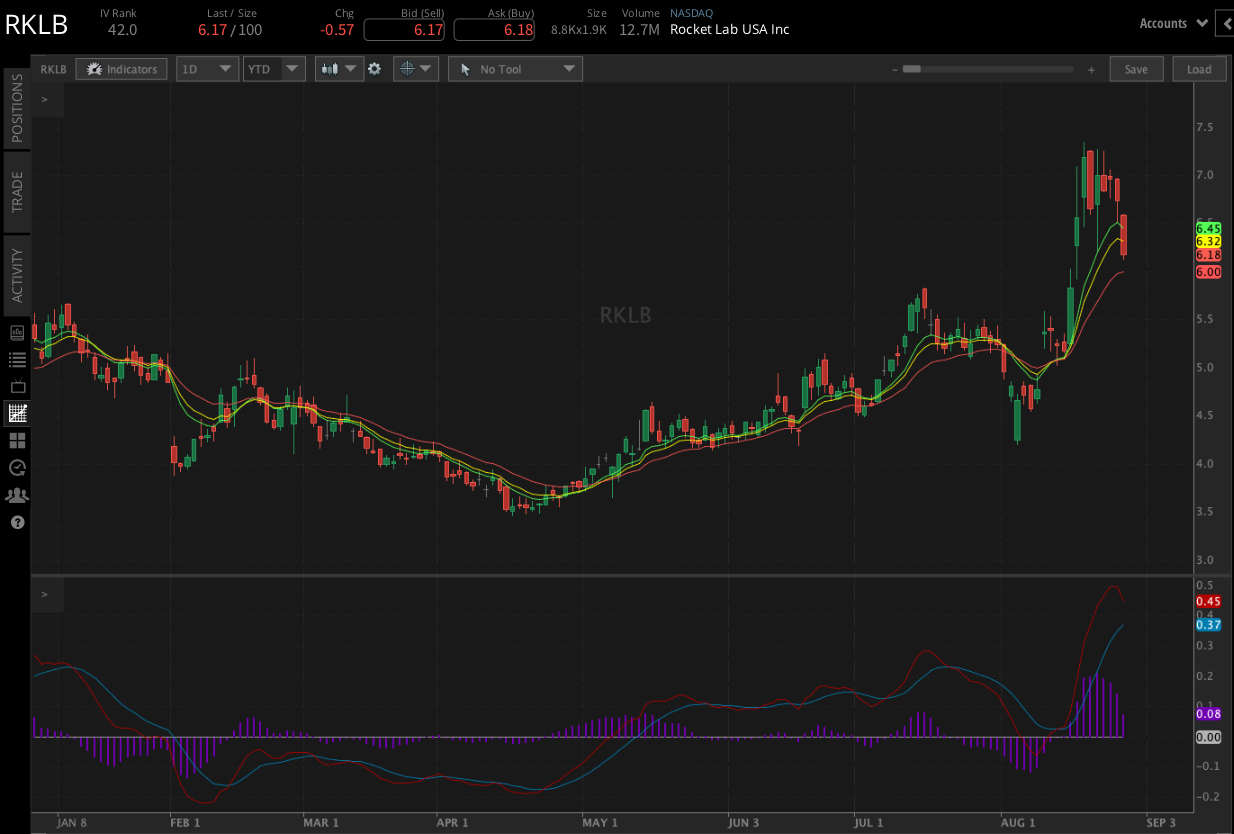This screenshot has width=1234, height=834.
Task: Open the TV news icon in sidebar
Action: [17, 386]
